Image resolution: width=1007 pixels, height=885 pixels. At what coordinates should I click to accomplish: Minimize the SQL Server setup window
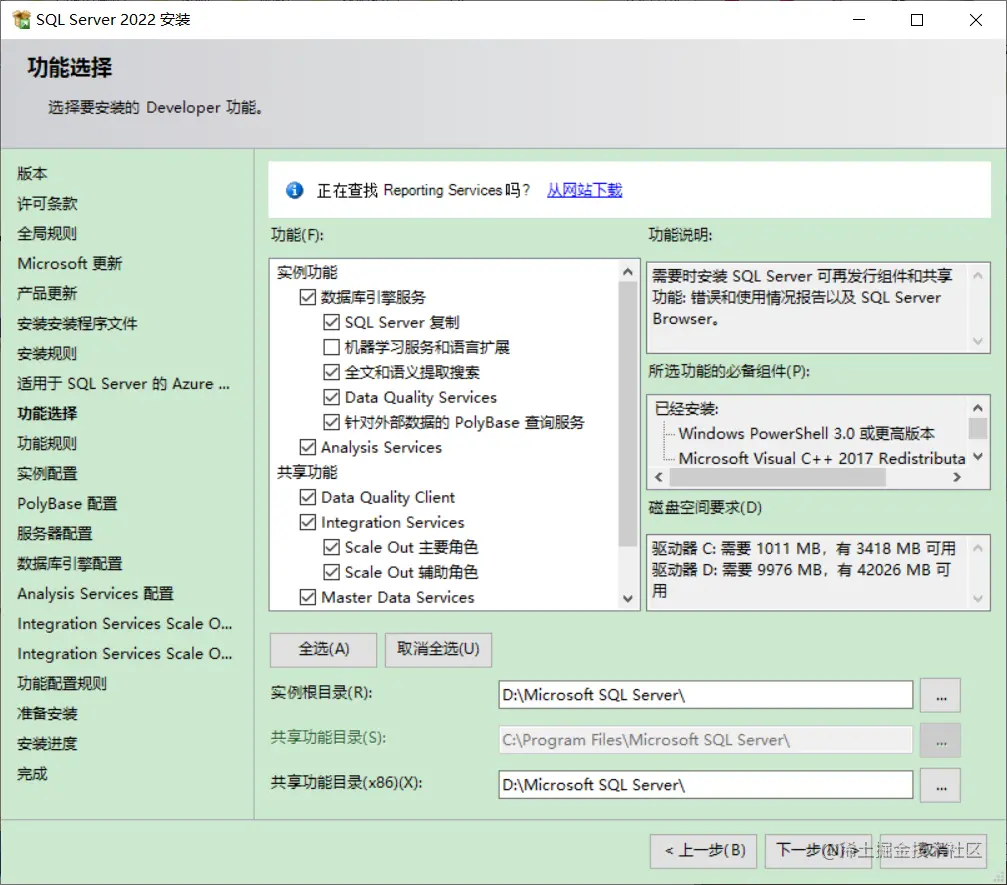click(x=859, y=20)
